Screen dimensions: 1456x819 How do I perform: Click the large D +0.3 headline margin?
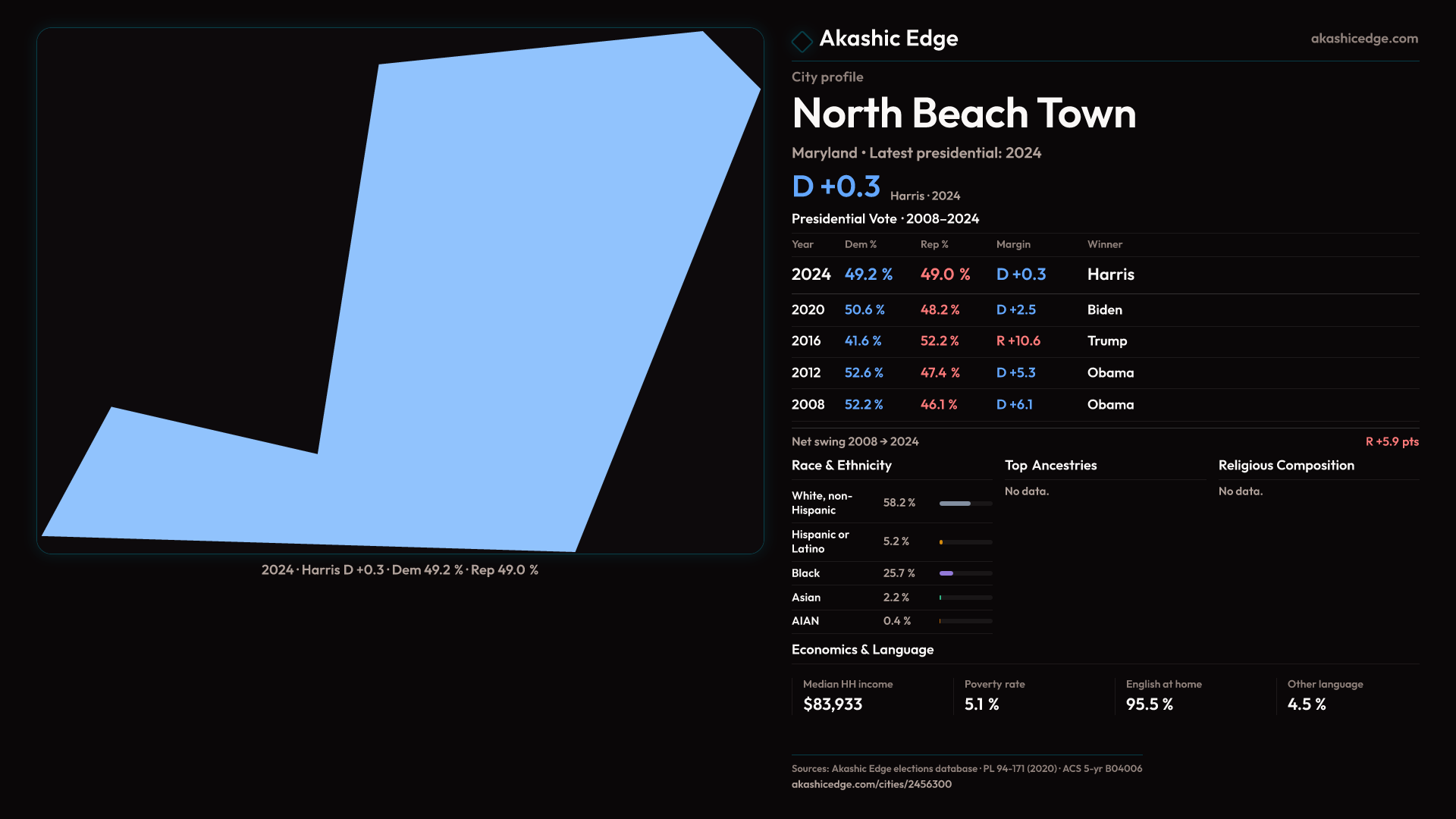click(836, 187)
